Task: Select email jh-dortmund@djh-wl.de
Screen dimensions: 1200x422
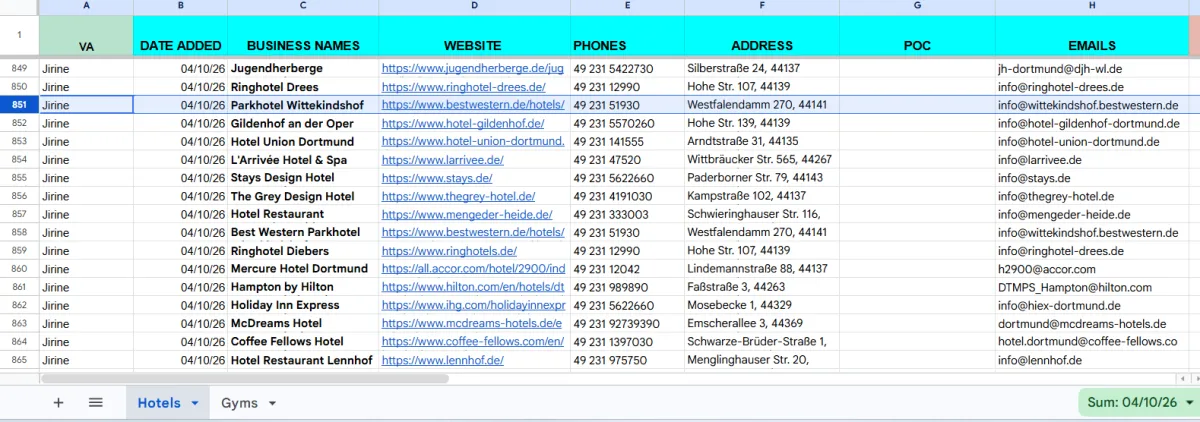Action: pos(1092,69)
